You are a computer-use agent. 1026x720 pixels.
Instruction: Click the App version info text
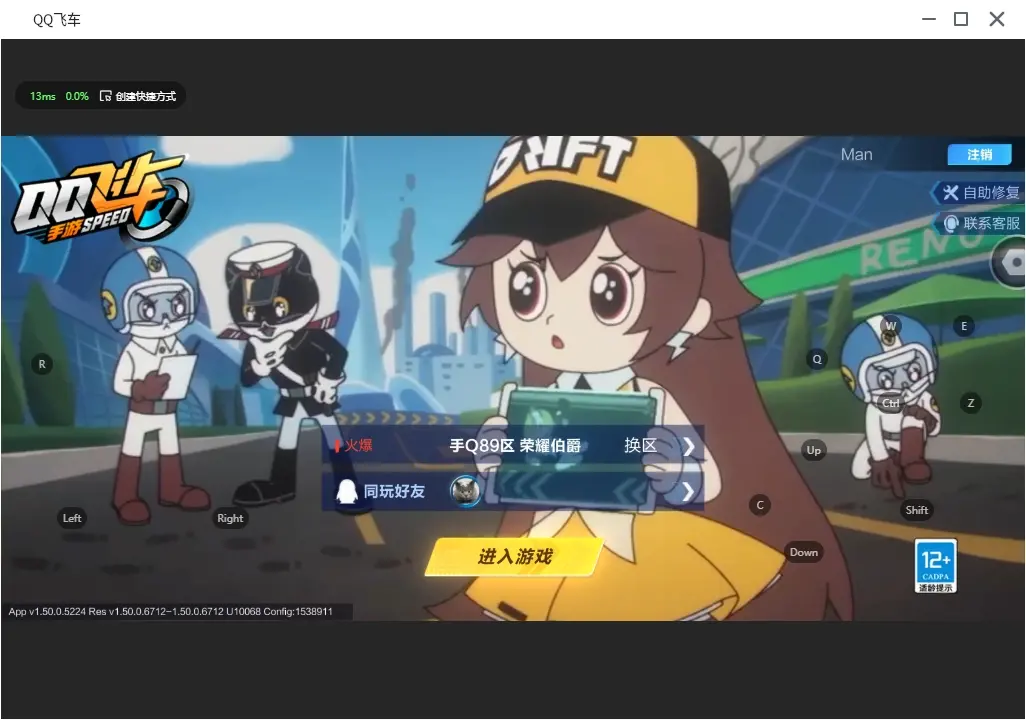click(171, 611)
